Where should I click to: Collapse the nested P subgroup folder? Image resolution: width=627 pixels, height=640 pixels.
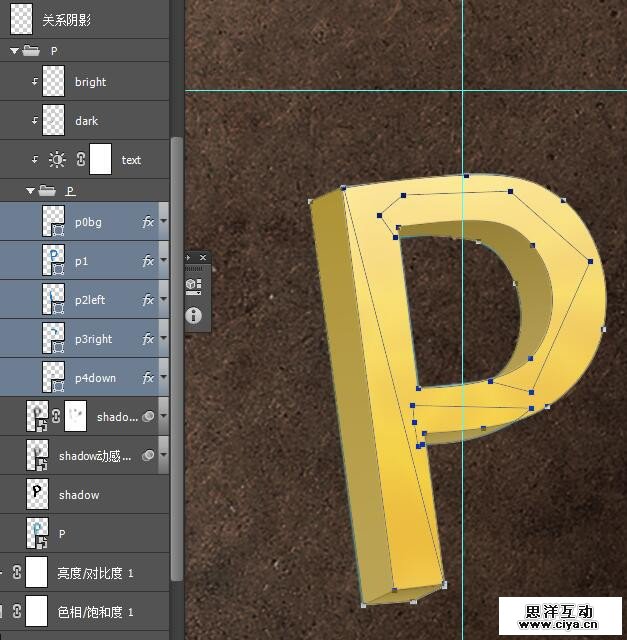tap(31, 190)
